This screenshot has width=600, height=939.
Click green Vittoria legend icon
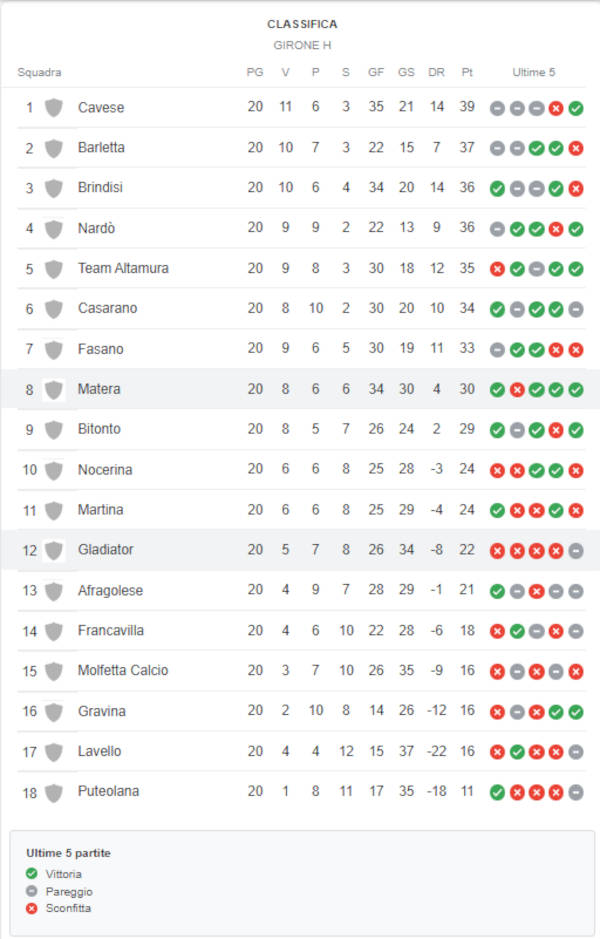pyautogui.click(x=32, y=874)
